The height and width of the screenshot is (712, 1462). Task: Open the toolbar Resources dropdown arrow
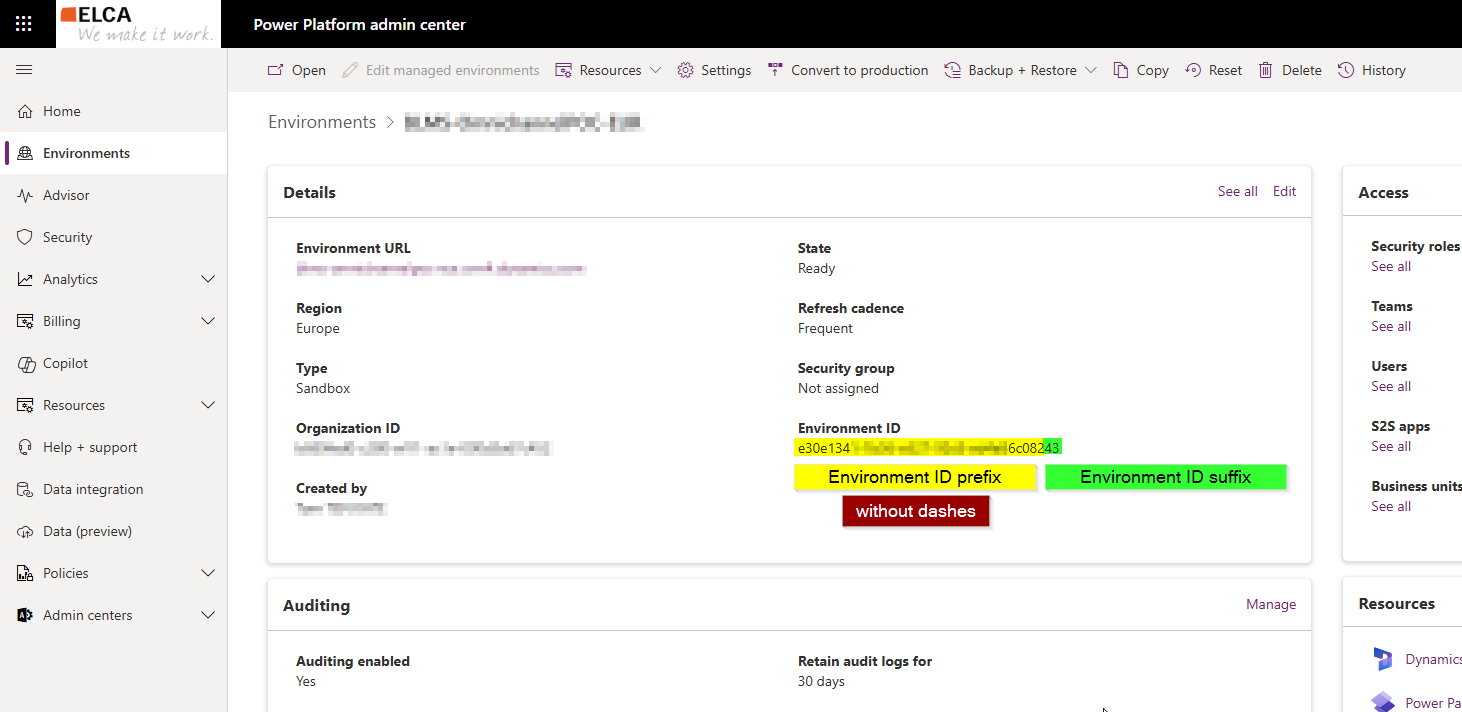click(656, 70)
